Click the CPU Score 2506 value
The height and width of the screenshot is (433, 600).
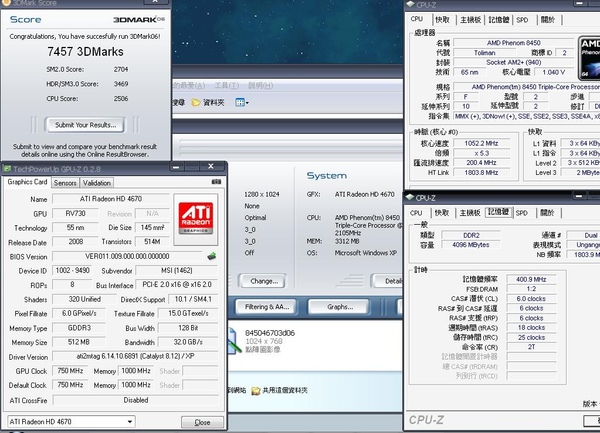[121, 99]
